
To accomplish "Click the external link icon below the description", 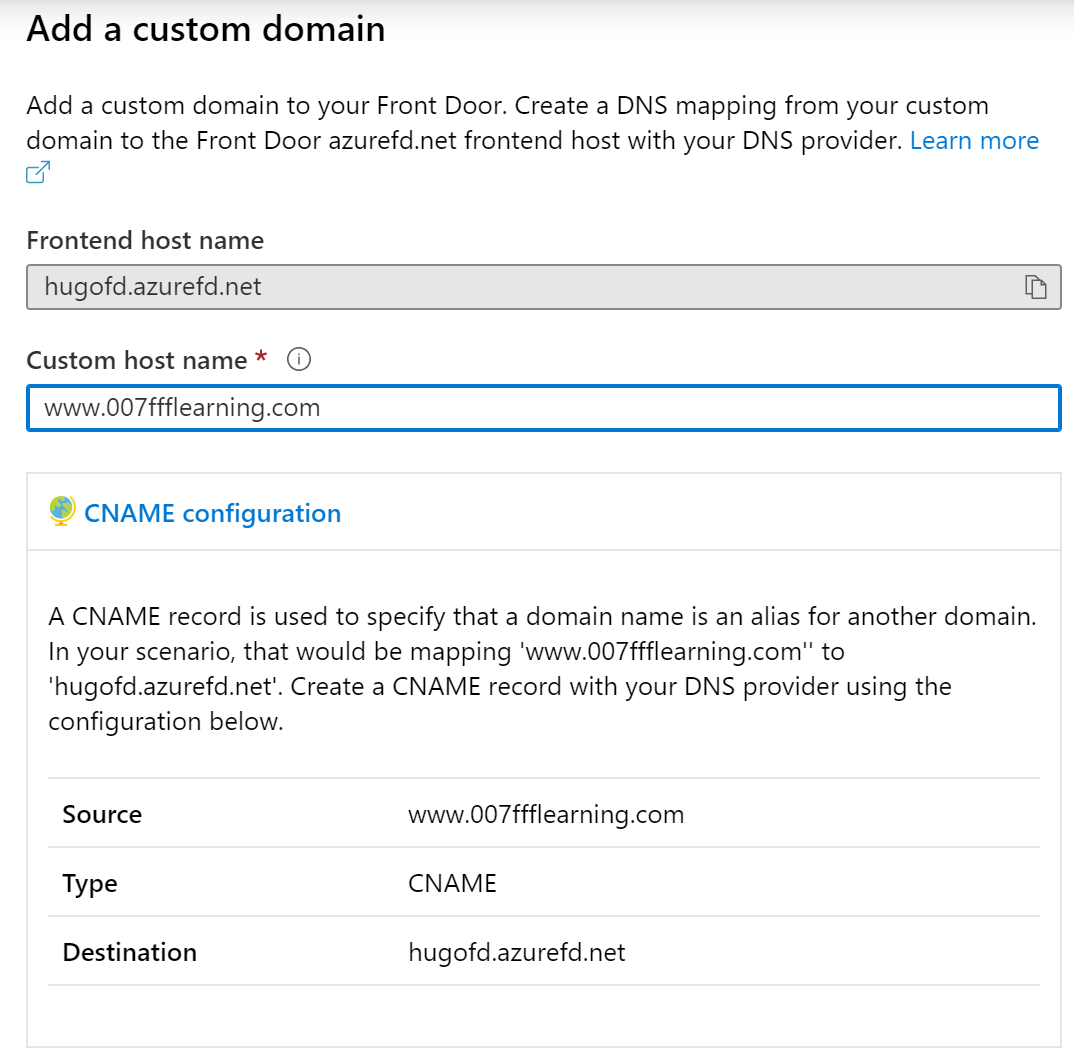I will coord(38,173).
